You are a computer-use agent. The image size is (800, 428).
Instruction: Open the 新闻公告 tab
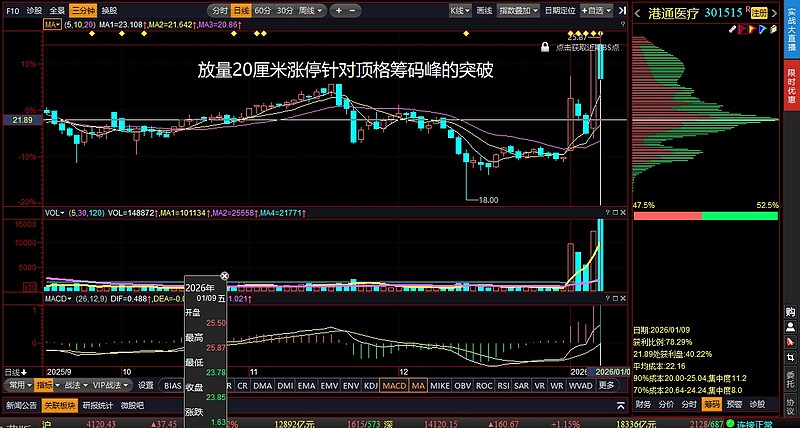(21, 406)
